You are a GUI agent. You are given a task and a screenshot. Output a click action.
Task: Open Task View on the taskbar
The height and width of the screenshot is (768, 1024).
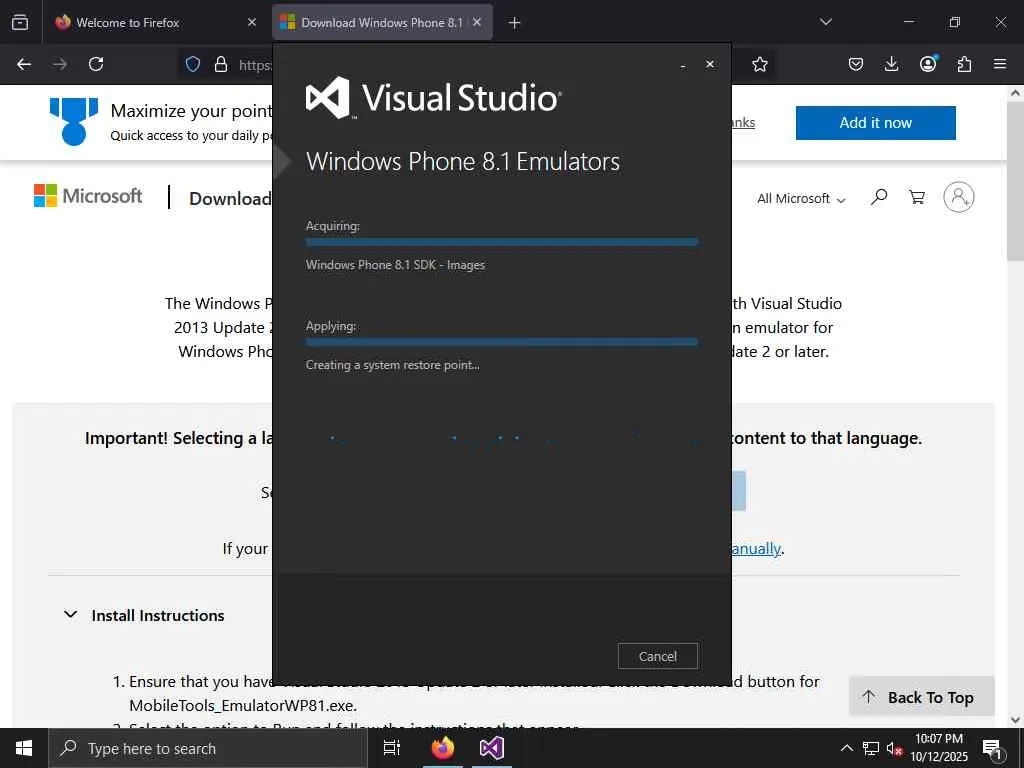(x=391, y=748)
